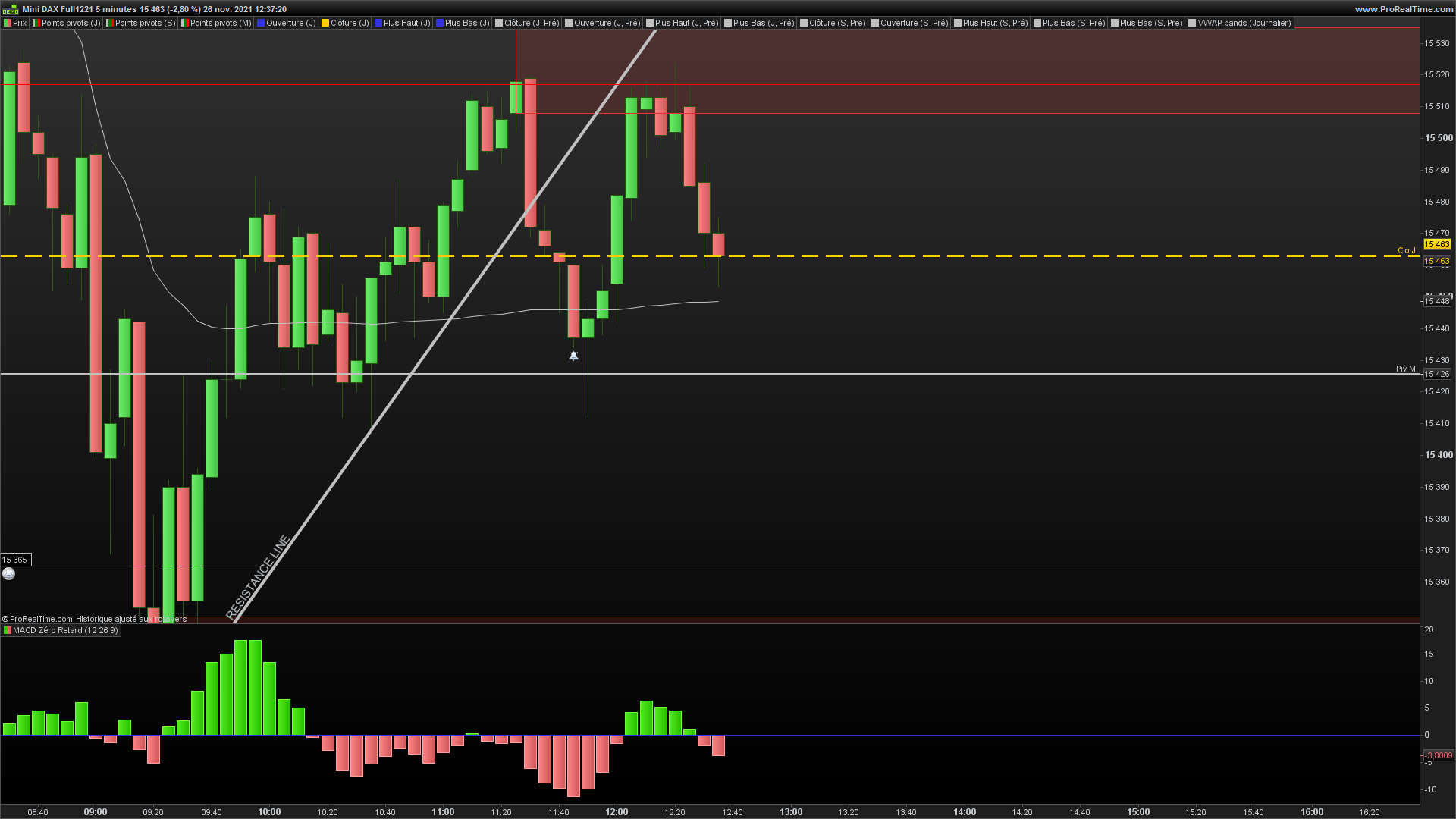Open the www.ProRealTime.com link
Screen dimensions: 1456x819
point(1404,9)
